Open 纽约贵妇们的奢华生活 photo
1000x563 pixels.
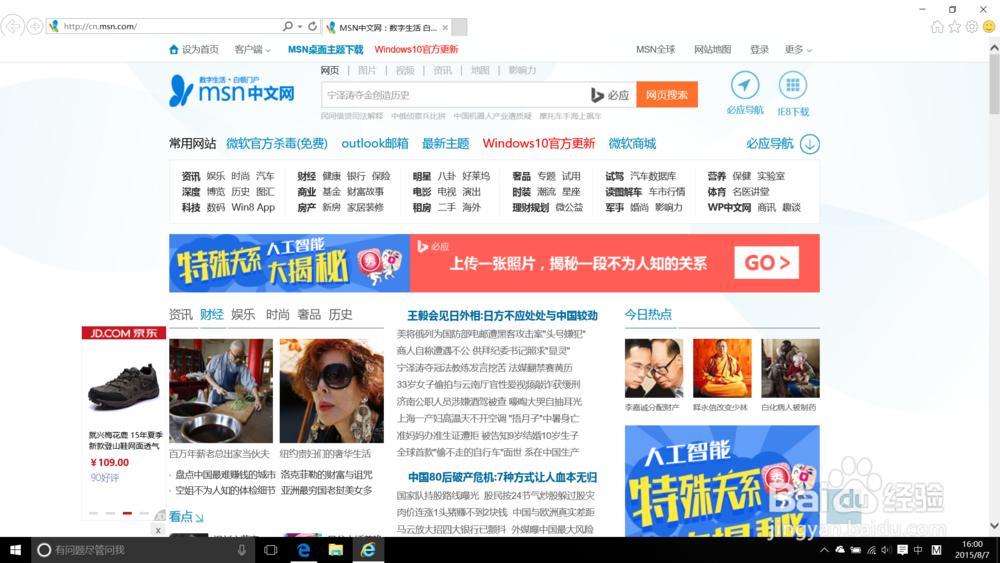pos(332,391)
